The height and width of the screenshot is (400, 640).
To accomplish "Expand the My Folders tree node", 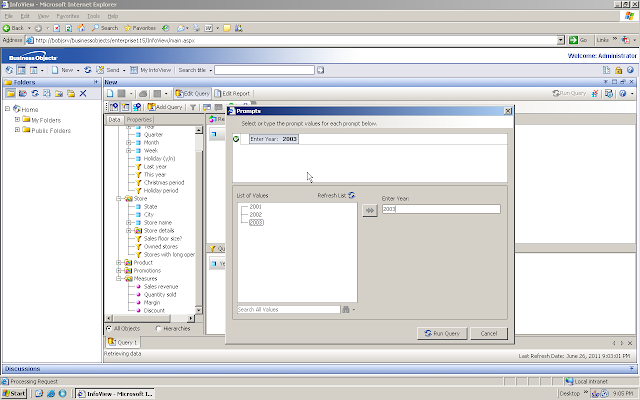I will tap(17, 120).
